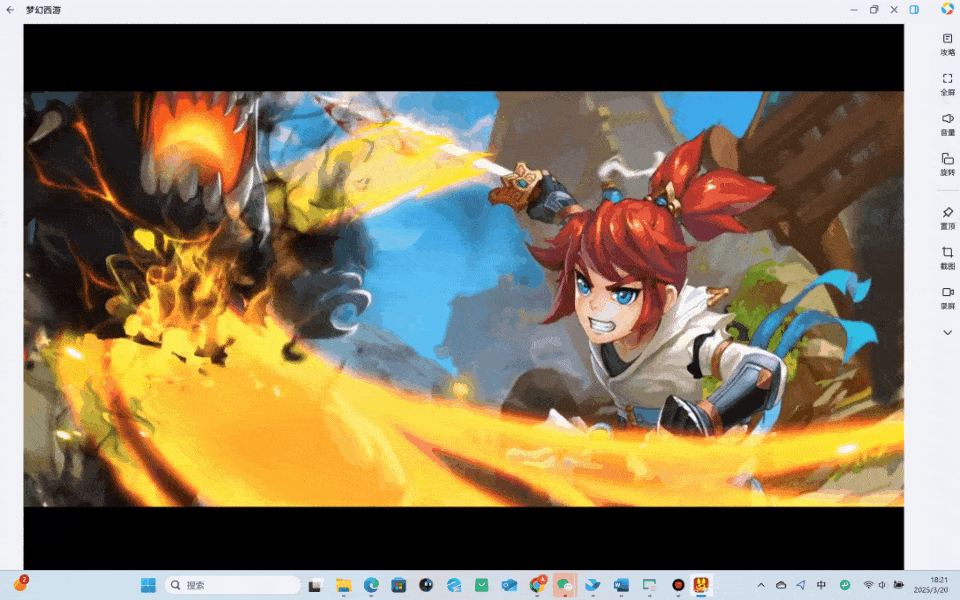This screenshot has height=600, width=960.
Task: Check the battery status icon in the tray
Action: click(x=899, y=585)
